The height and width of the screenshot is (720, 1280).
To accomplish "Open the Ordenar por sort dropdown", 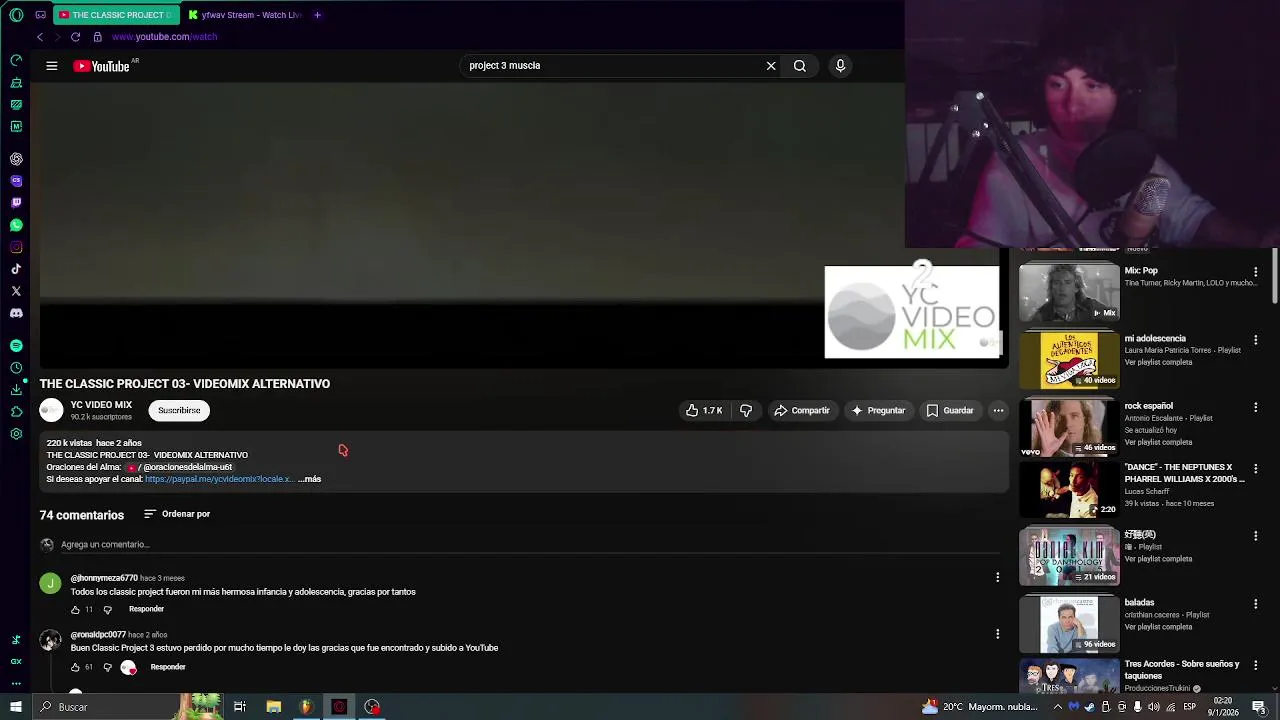I will 177,514.
